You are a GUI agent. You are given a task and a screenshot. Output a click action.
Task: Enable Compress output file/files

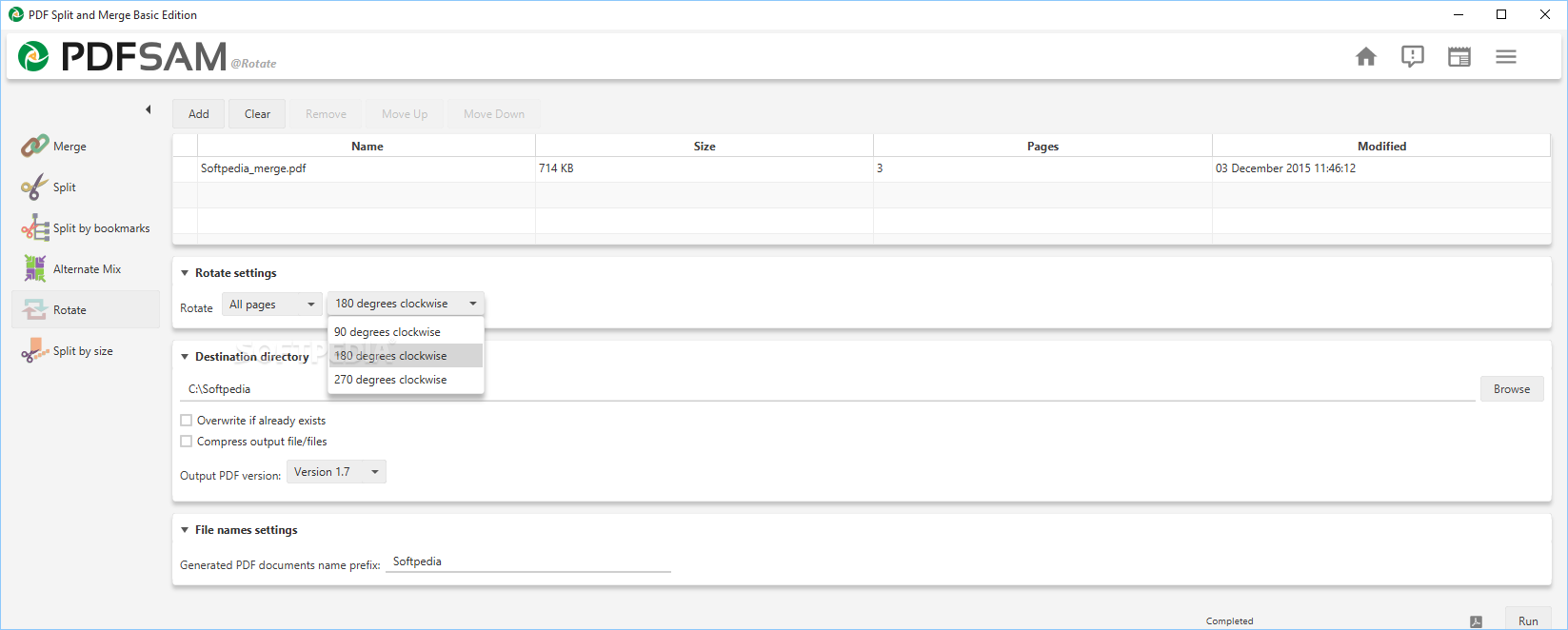[187, 441]
